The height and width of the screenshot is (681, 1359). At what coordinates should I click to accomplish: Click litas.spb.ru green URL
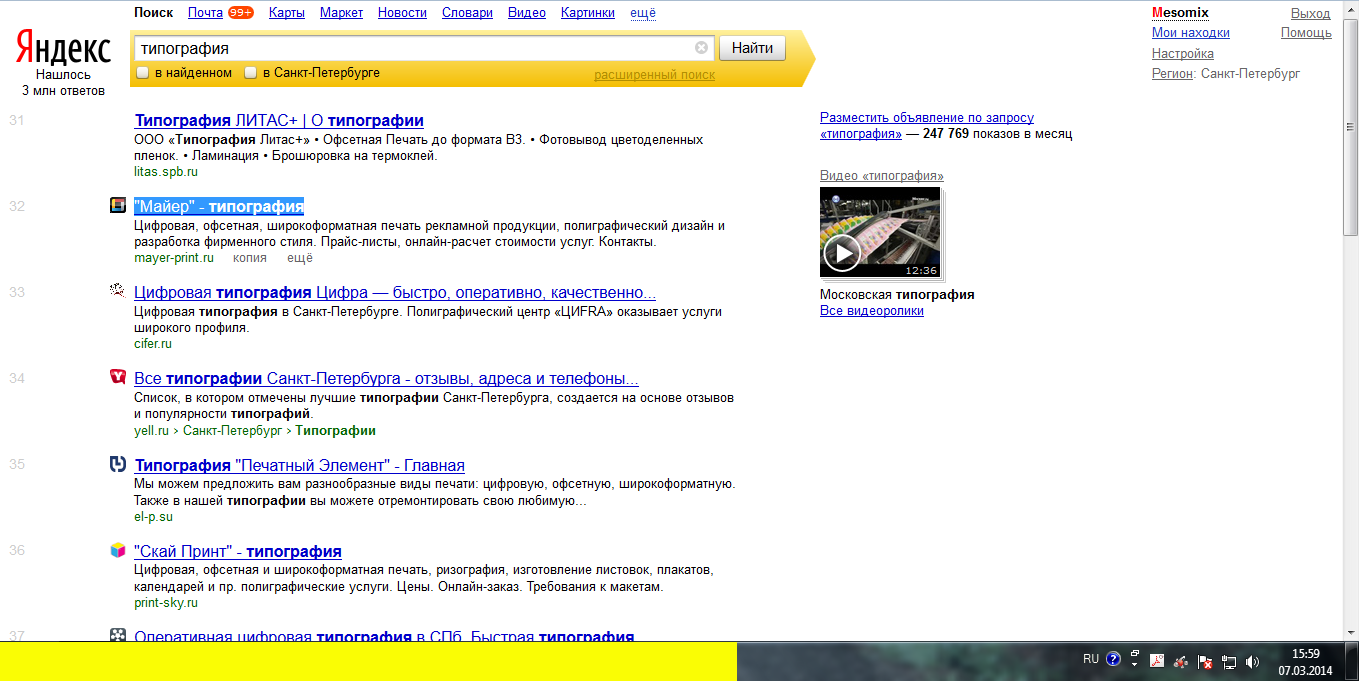click(166, 172)
